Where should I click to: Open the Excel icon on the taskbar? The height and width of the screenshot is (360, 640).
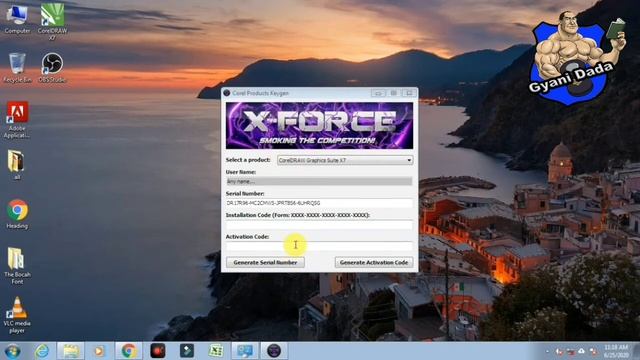(x=216, y=351)
